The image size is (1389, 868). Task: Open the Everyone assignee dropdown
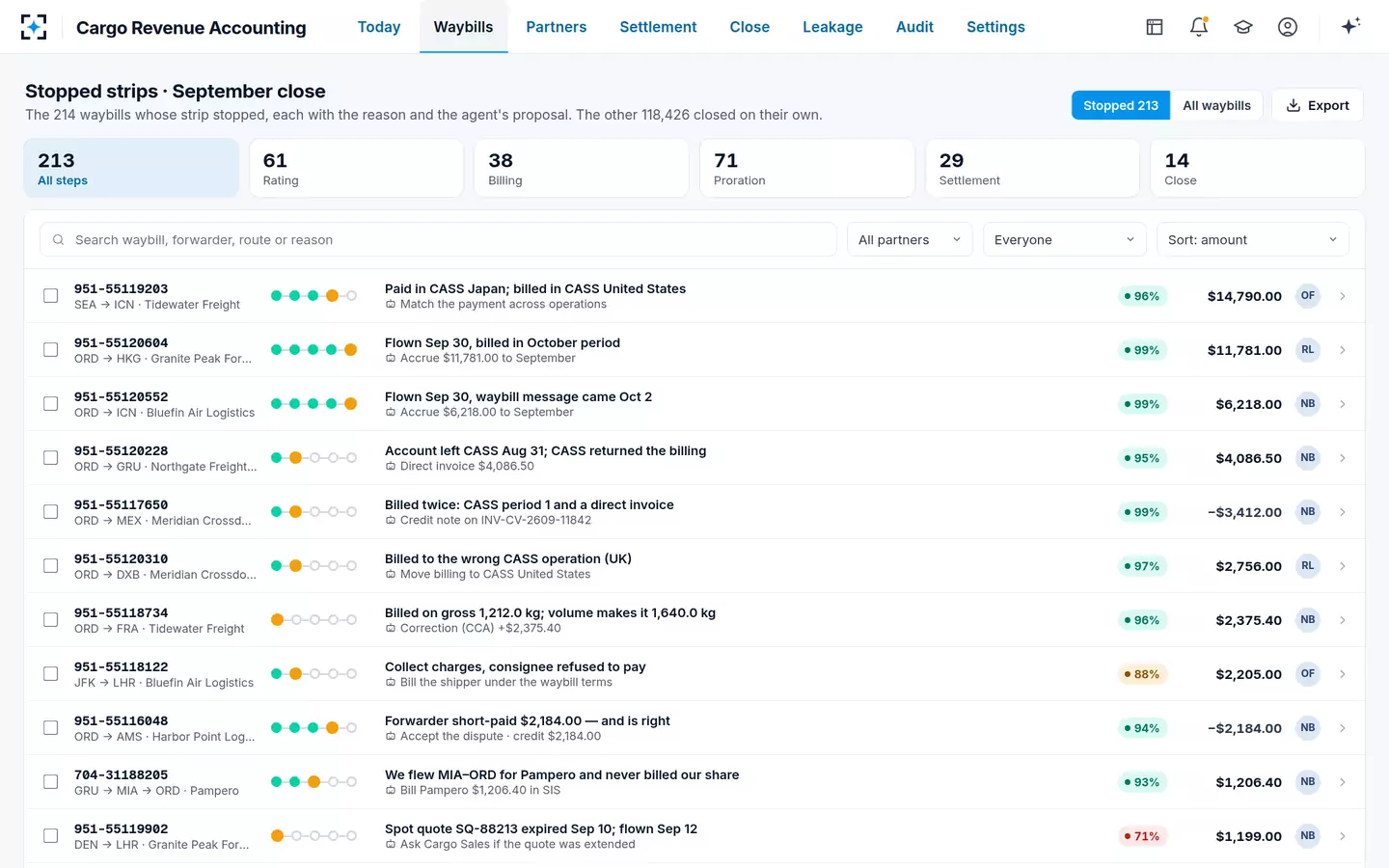1064,240
